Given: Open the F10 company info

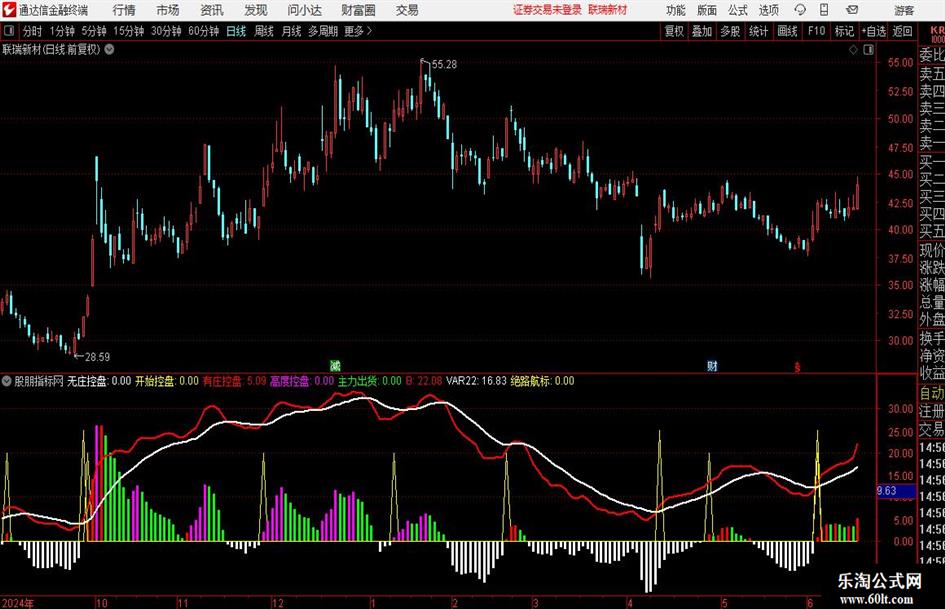Looking at the screenshot, I should tap(817, 31).
